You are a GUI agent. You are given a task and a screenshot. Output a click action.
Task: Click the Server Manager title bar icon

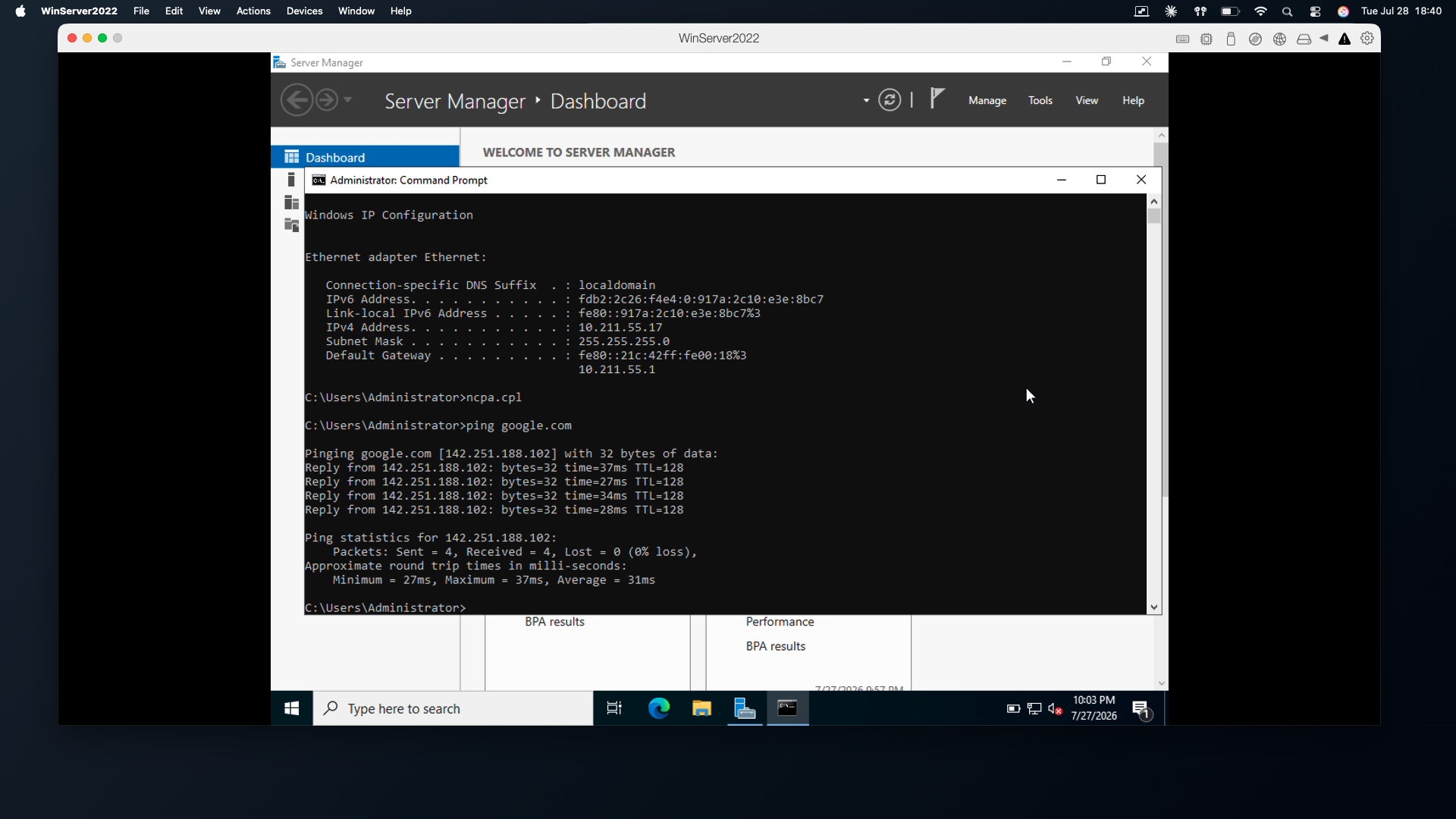coord(279,62)
